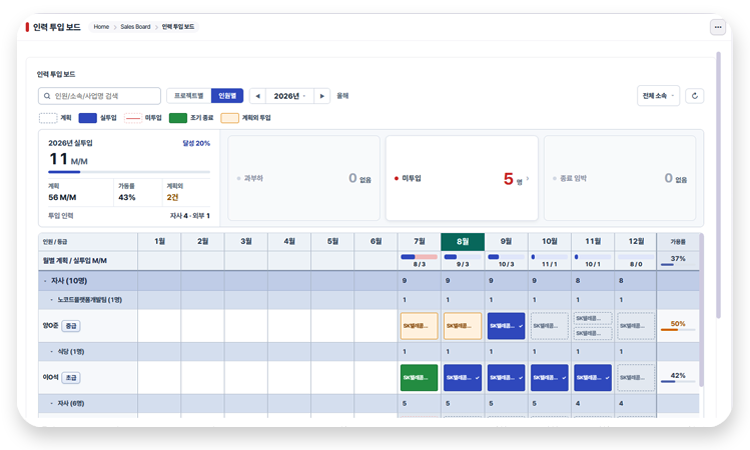Select the 1월 column header
This screenshot has height=450, width=750.
click(x=159, y=241)
